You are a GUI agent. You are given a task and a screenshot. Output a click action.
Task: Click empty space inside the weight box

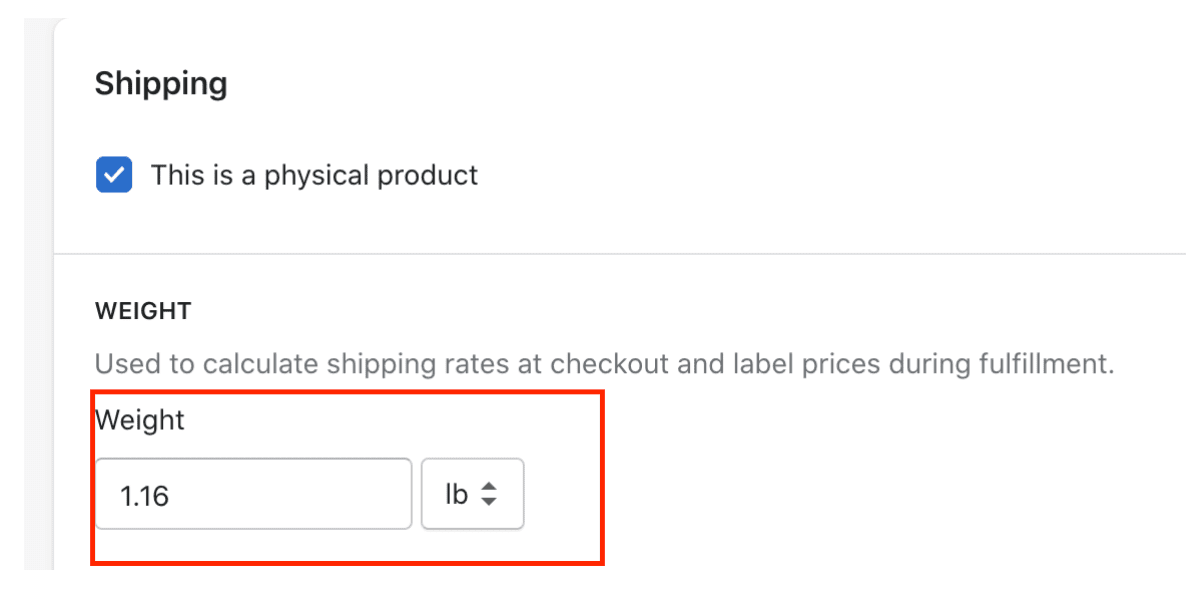pos(300,494)
